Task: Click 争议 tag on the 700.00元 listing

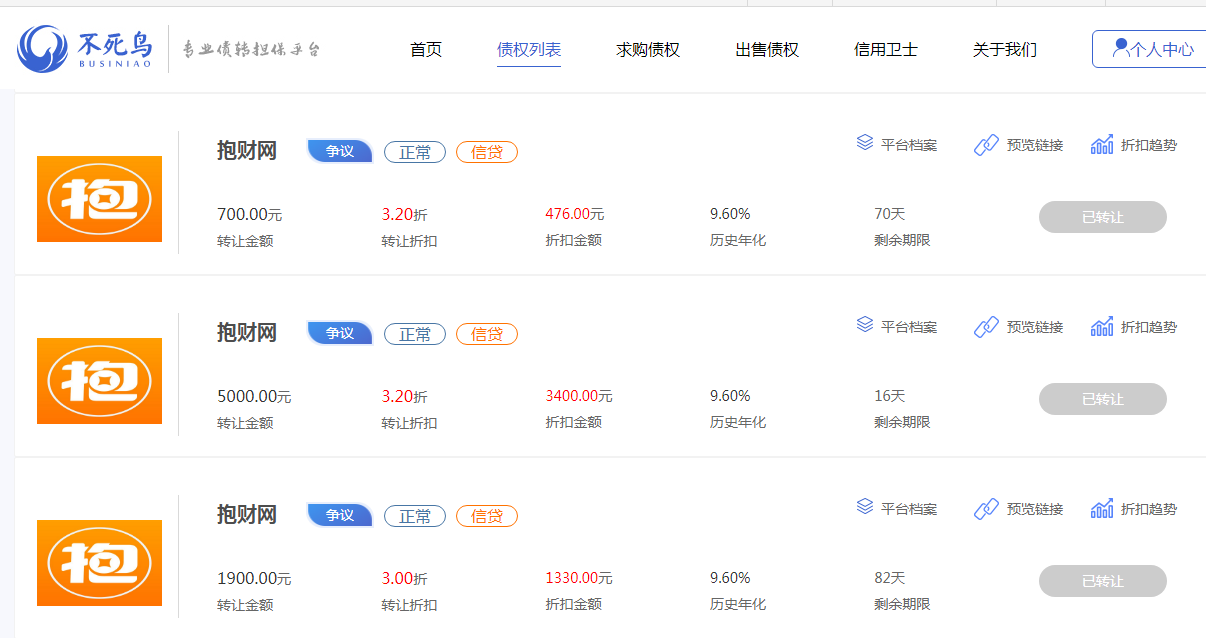Action: [340, 151]
